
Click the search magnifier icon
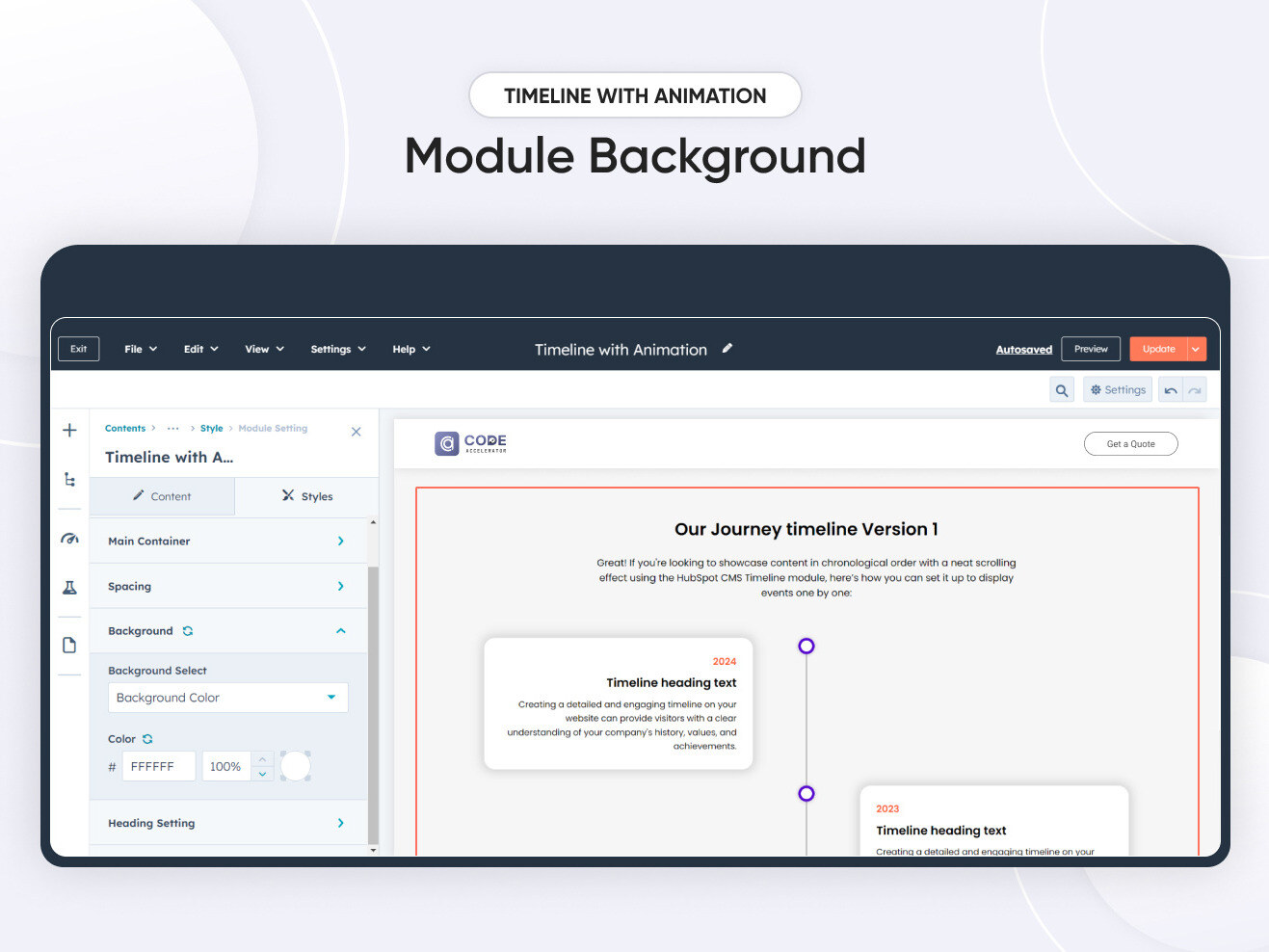[x=1061, y=389]
